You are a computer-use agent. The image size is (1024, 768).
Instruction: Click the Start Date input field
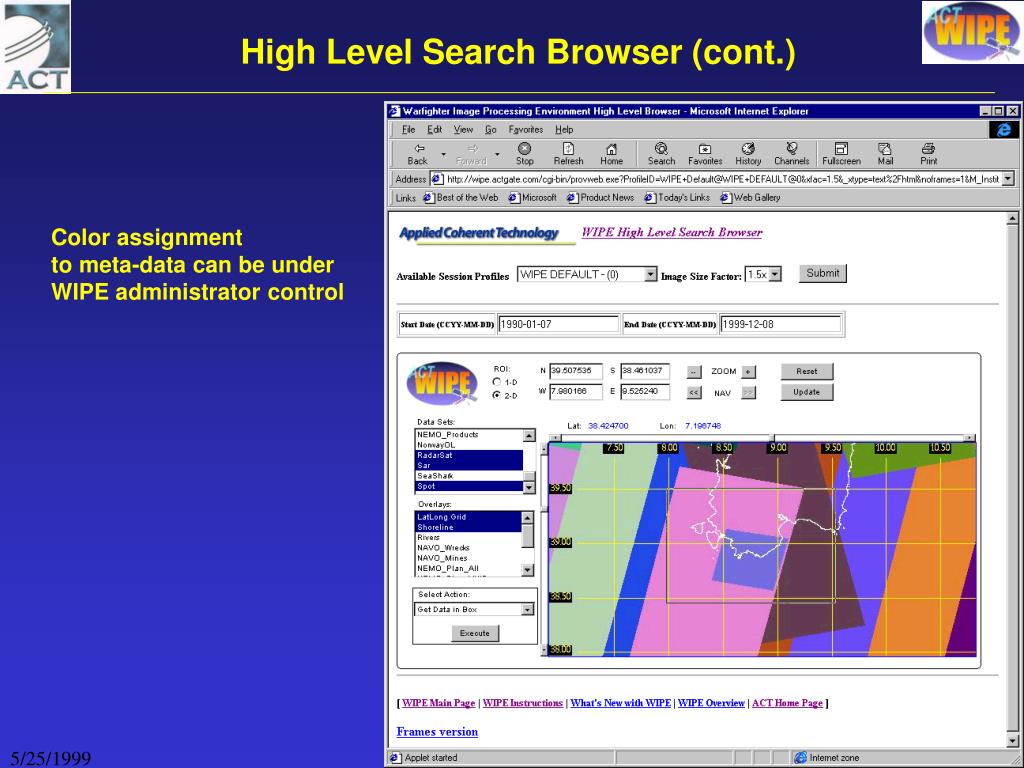(558, 325)
